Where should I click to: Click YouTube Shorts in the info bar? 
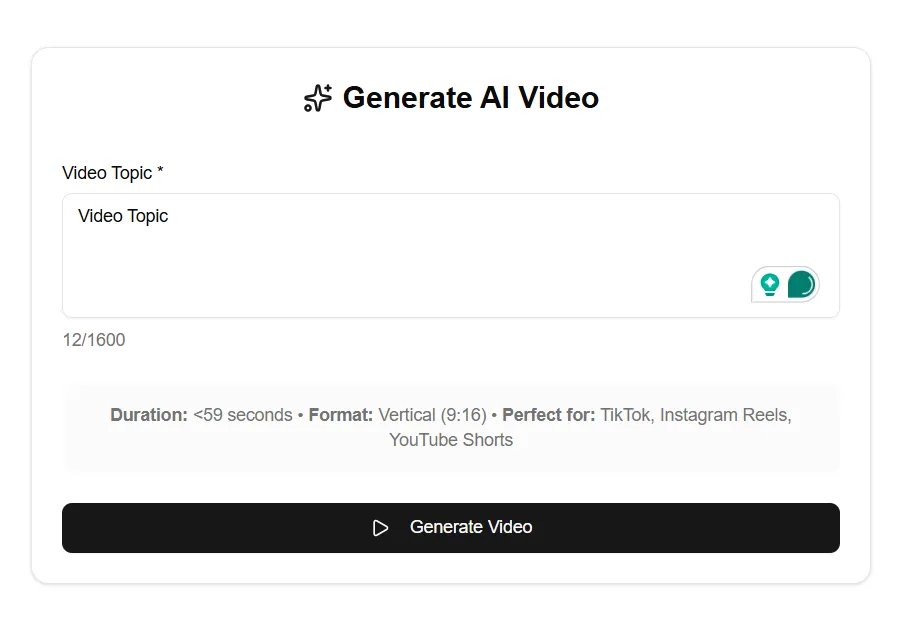450,439
